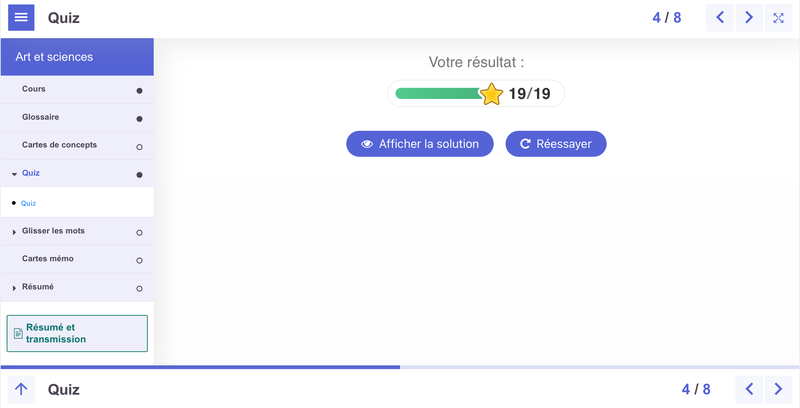Enter fullscreen mode
Screen dimensions: 800x408
[x=778, y=18]
